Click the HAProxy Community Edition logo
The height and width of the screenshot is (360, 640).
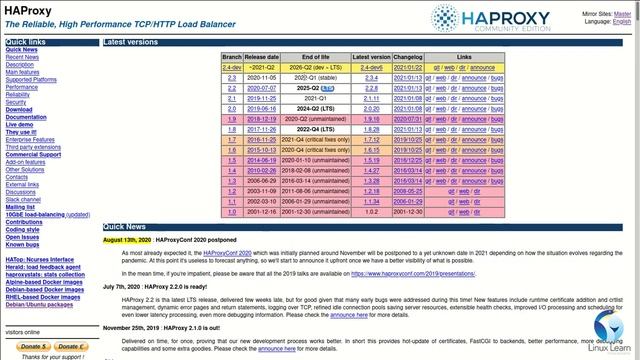click(491, 18)
